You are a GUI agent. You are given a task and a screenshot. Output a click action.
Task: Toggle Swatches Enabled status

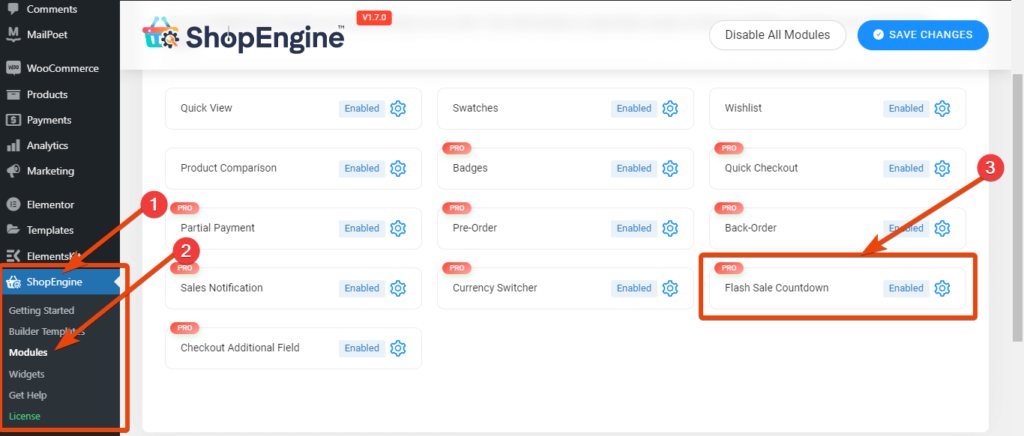click(x=634, y=108)
